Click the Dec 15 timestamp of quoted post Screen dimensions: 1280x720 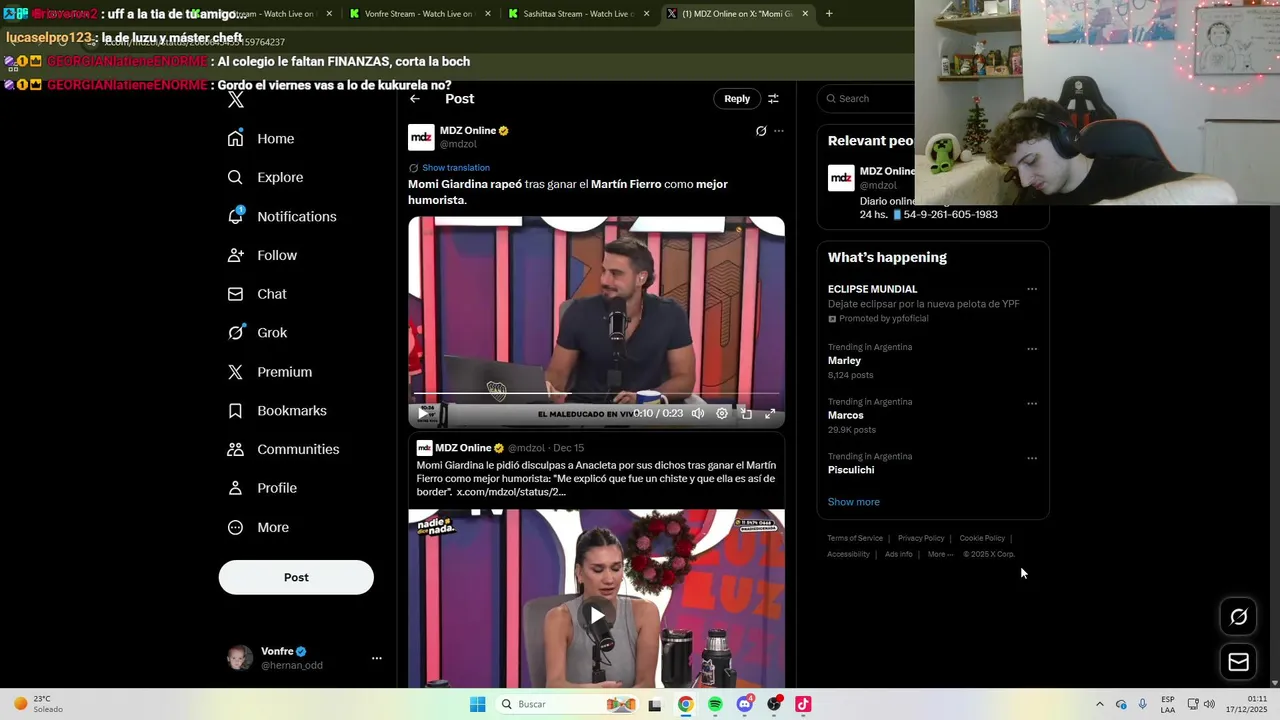pos(568,448)
